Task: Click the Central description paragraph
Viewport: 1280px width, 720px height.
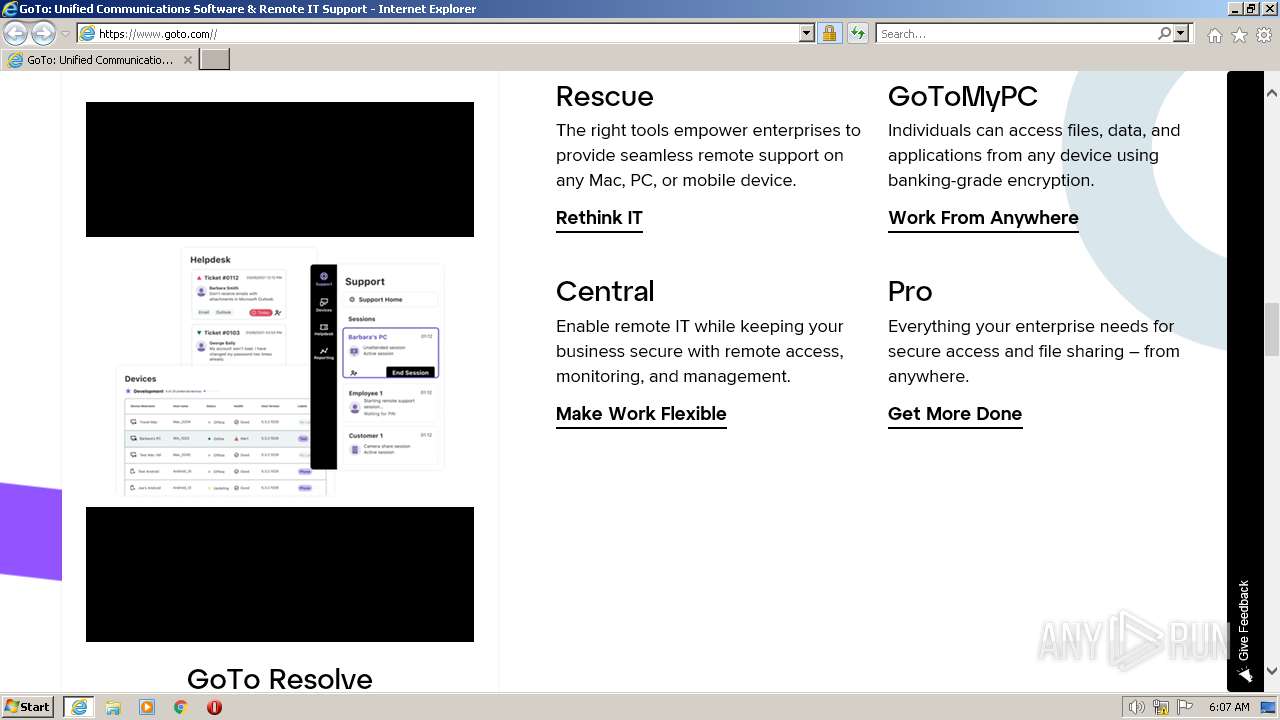Action: 700,351
